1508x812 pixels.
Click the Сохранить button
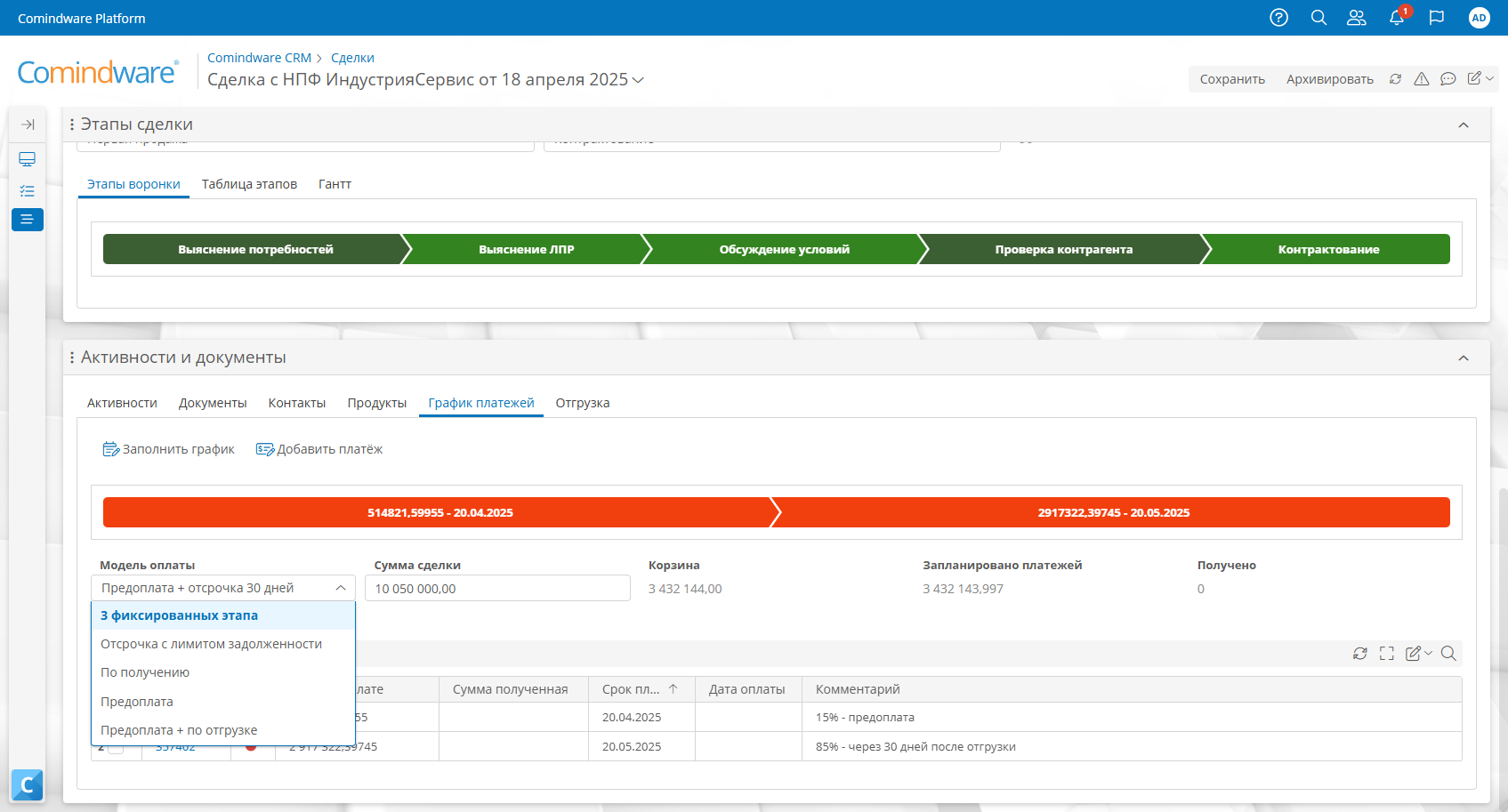[x=1232, y=79]
